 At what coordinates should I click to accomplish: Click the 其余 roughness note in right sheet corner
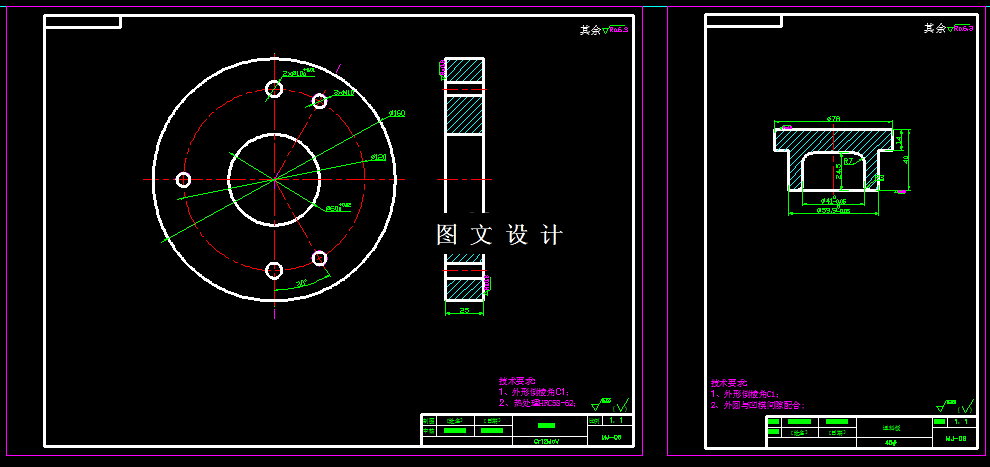pyautogui.click(x=948, y=28)
